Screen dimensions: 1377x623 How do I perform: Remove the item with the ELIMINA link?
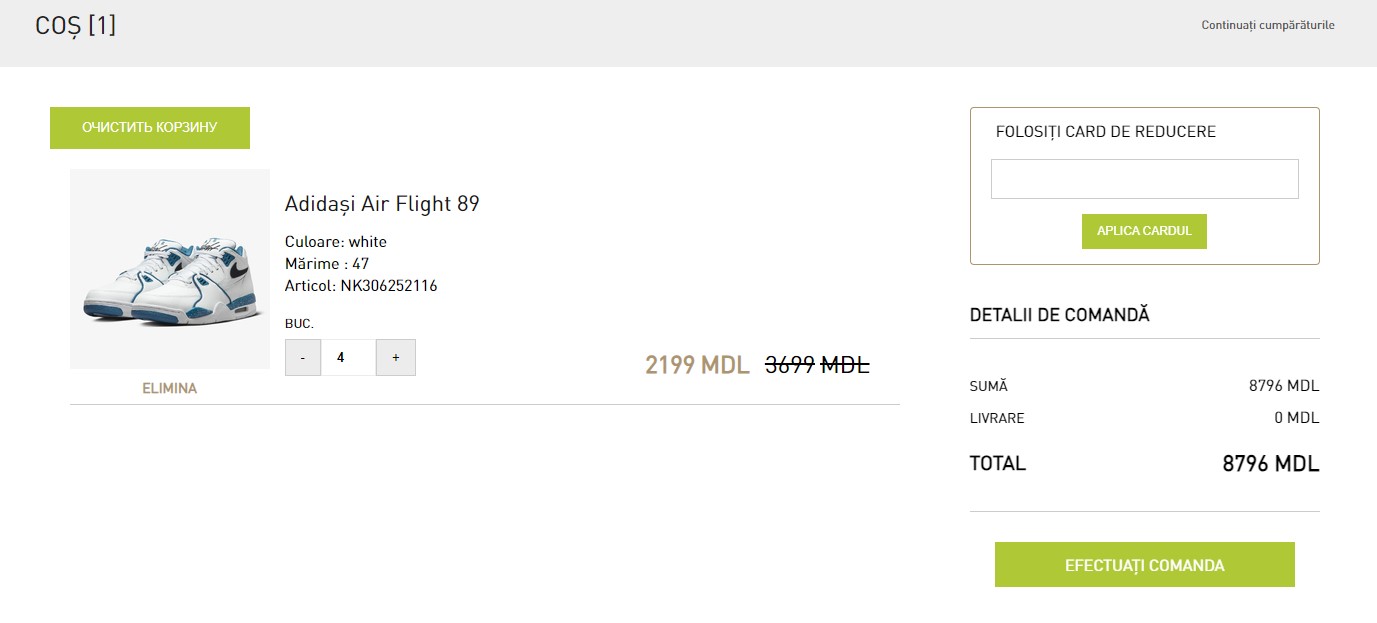[170, 388]
